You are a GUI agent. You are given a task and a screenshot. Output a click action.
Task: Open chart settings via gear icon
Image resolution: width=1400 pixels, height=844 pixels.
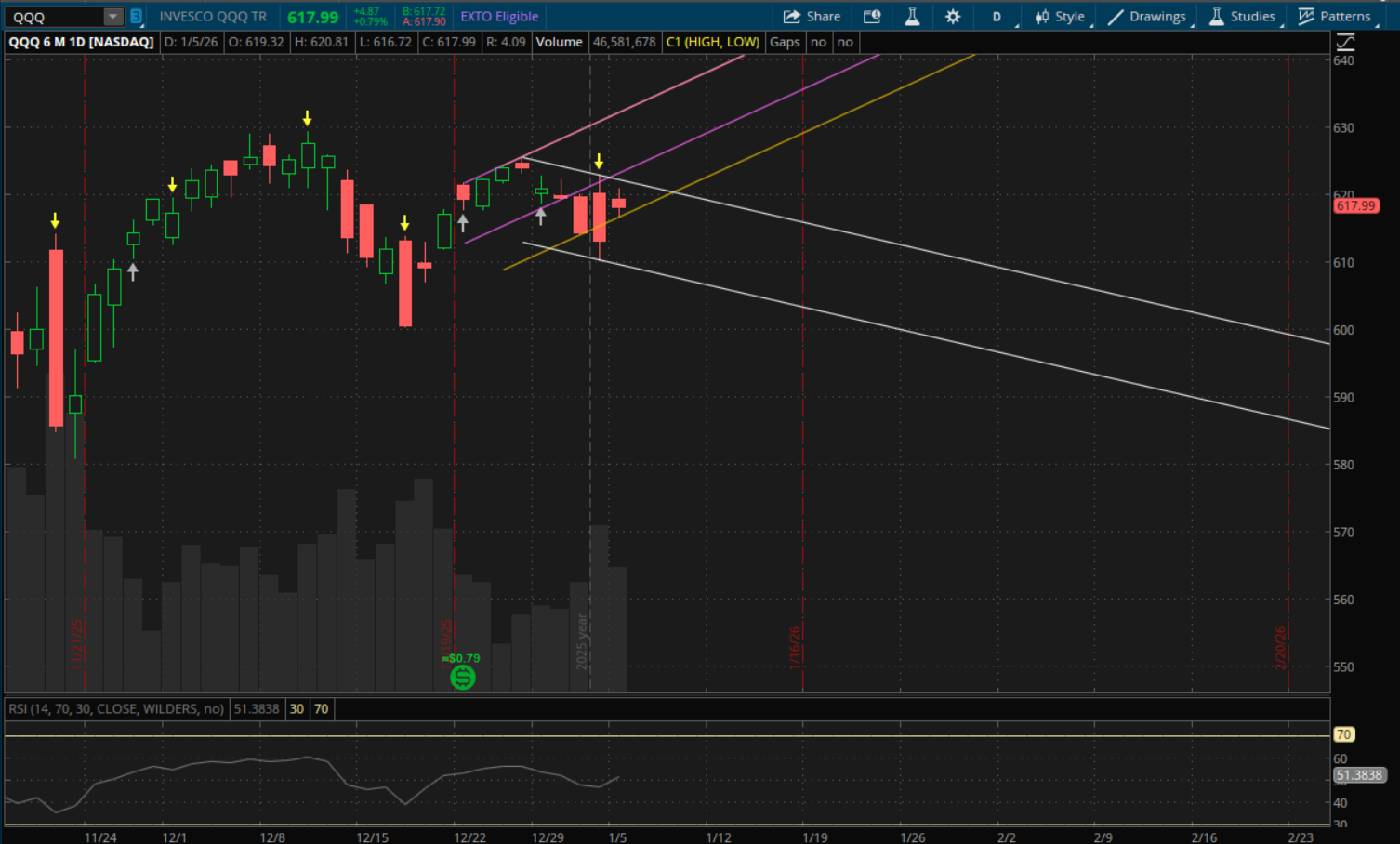(953, 17)
